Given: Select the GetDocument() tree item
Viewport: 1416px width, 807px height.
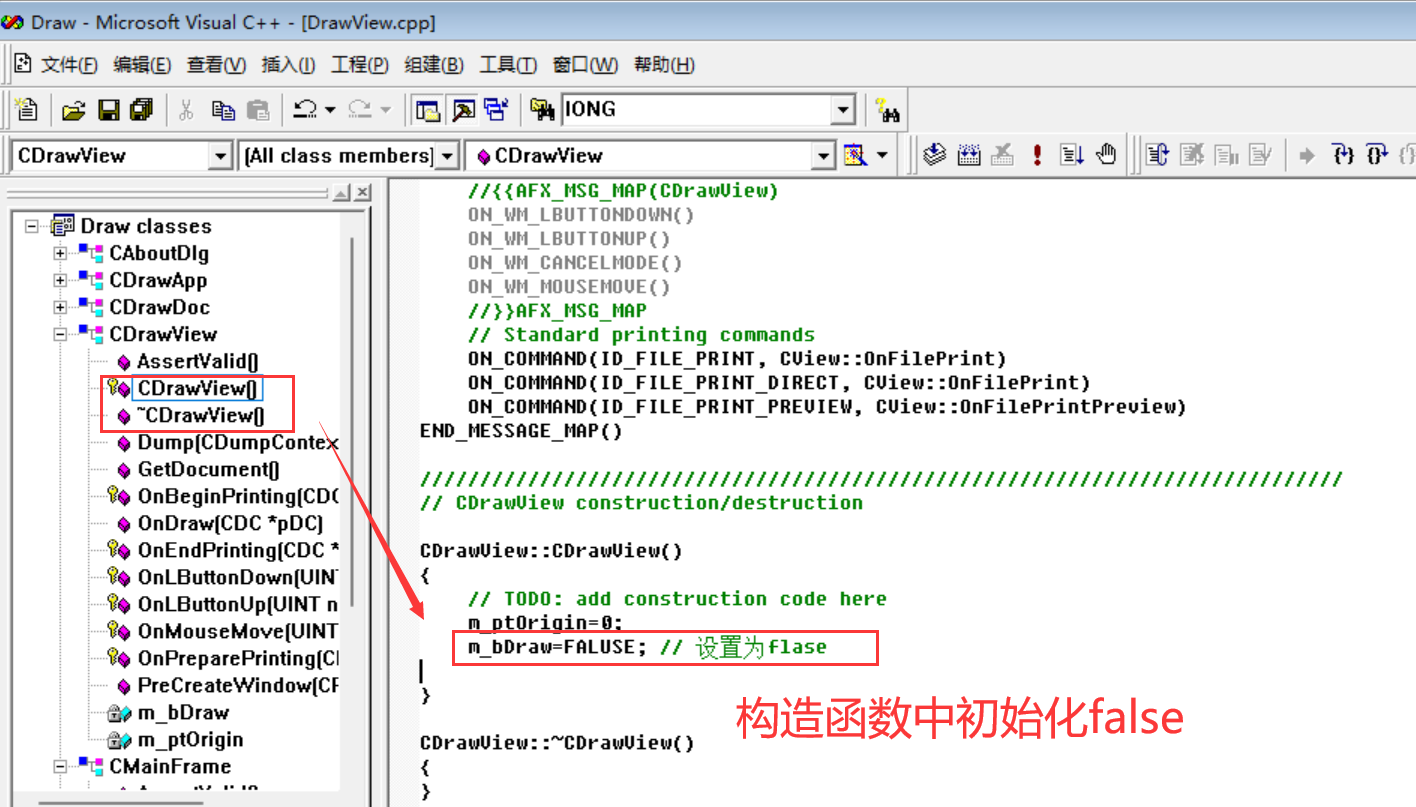Looking at the screenshot, I should [x=208, y=469].
